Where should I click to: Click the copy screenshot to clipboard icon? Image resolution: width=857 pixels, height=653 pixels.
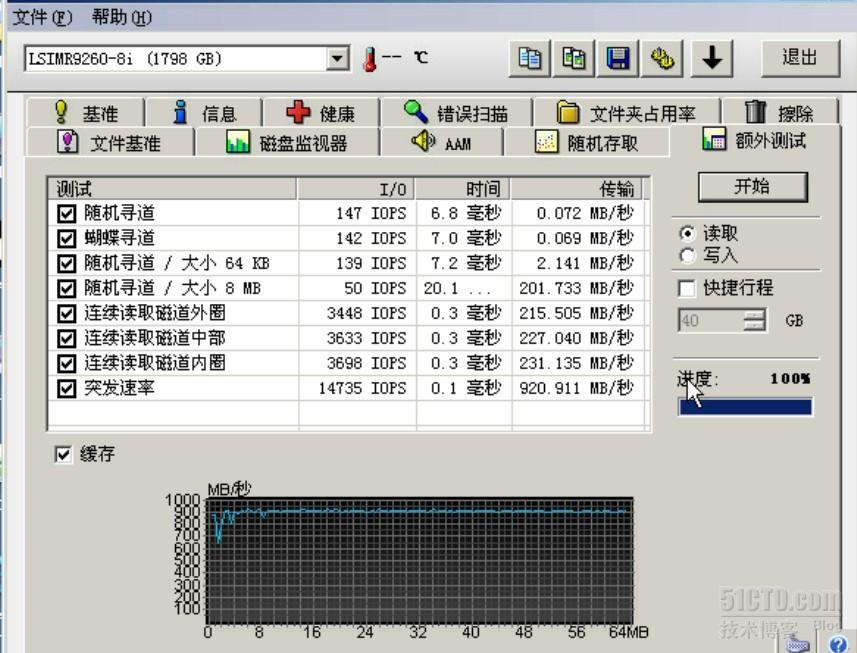coord(573,58)
